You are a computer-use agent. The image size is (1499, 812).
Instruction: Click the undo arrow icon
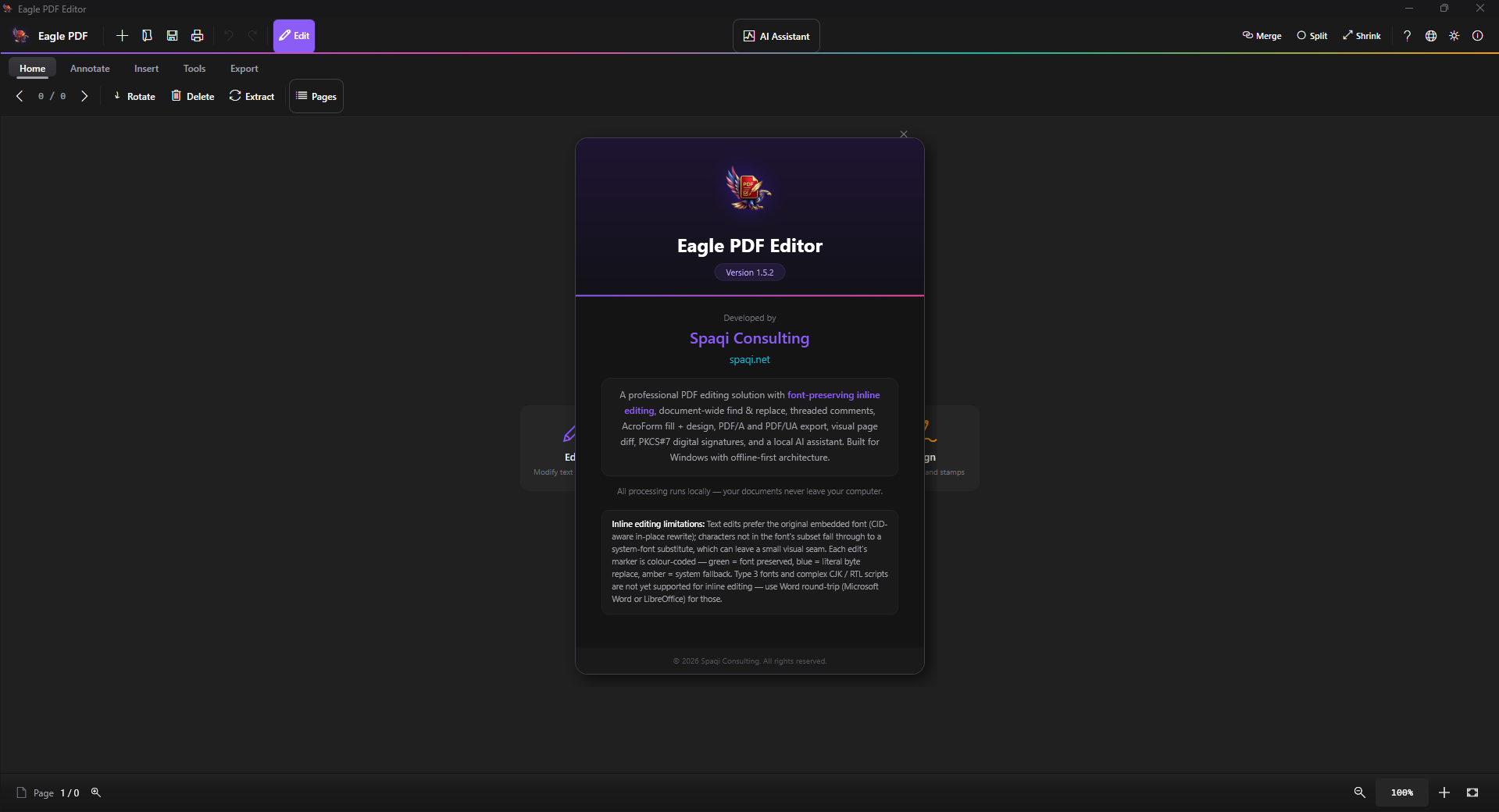tap(229, 36)
